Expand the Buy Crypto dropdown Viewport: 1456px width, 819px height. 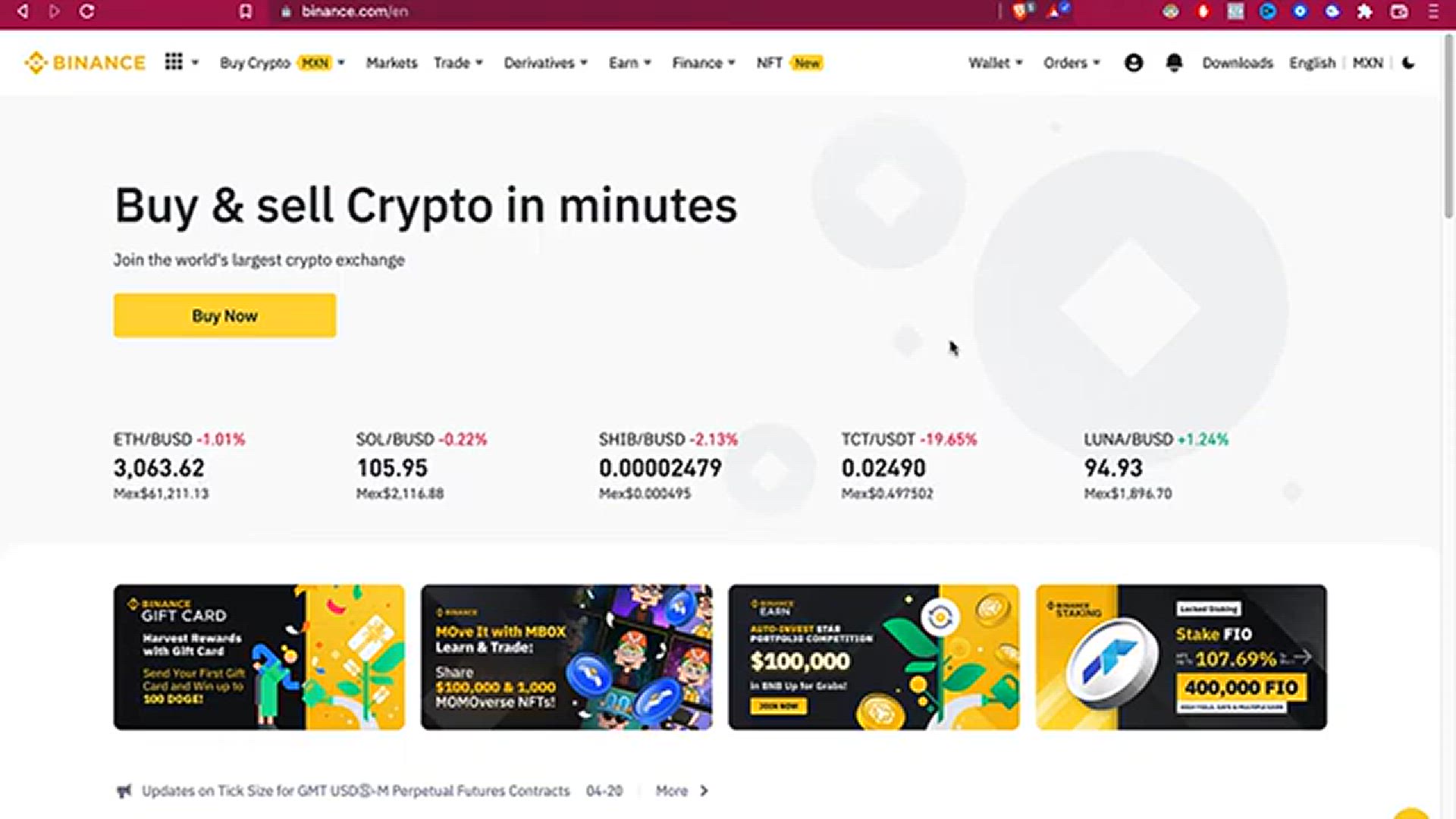tap(282, 63)
